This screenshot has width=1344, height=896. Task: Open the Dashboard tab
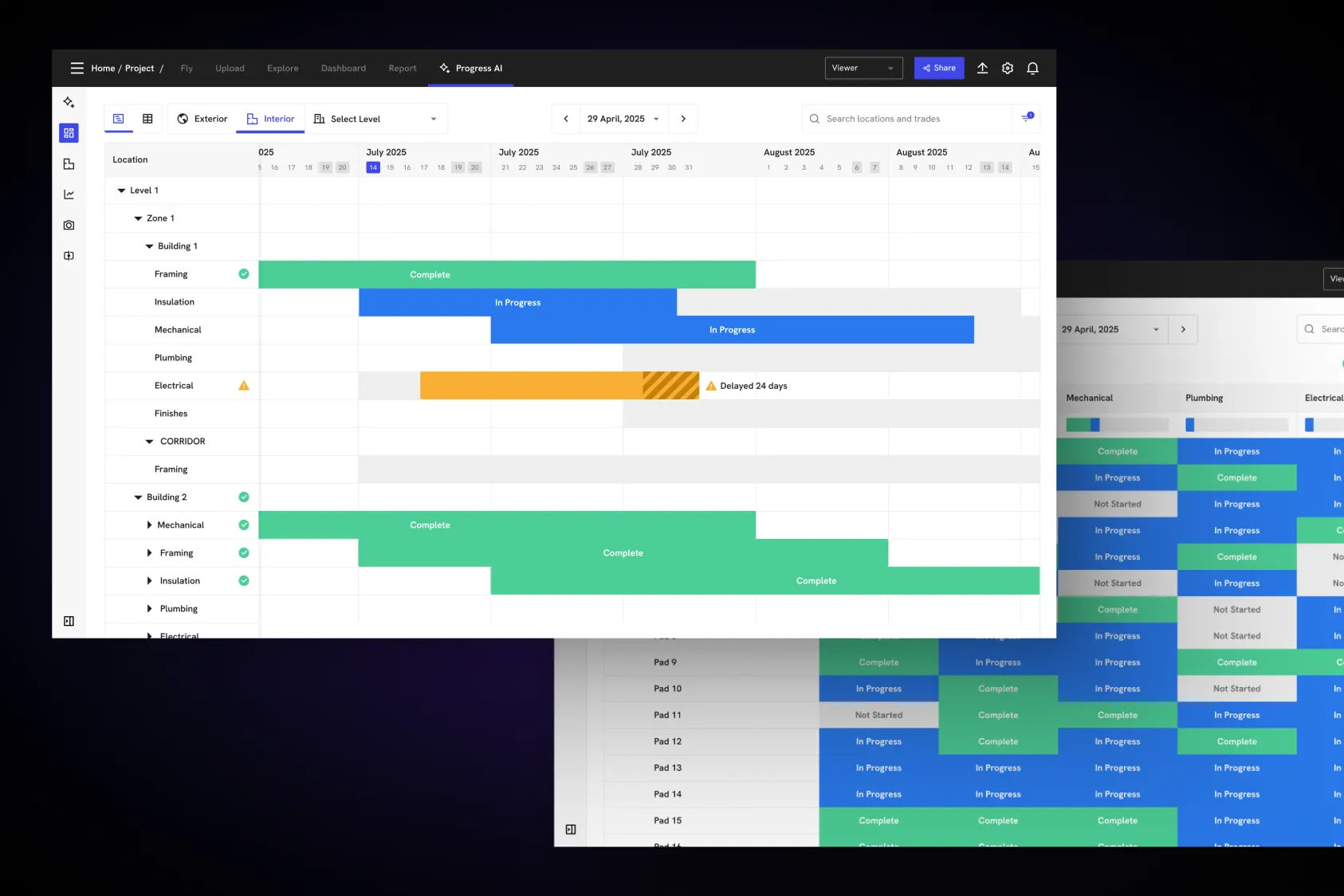click(344, 69)
